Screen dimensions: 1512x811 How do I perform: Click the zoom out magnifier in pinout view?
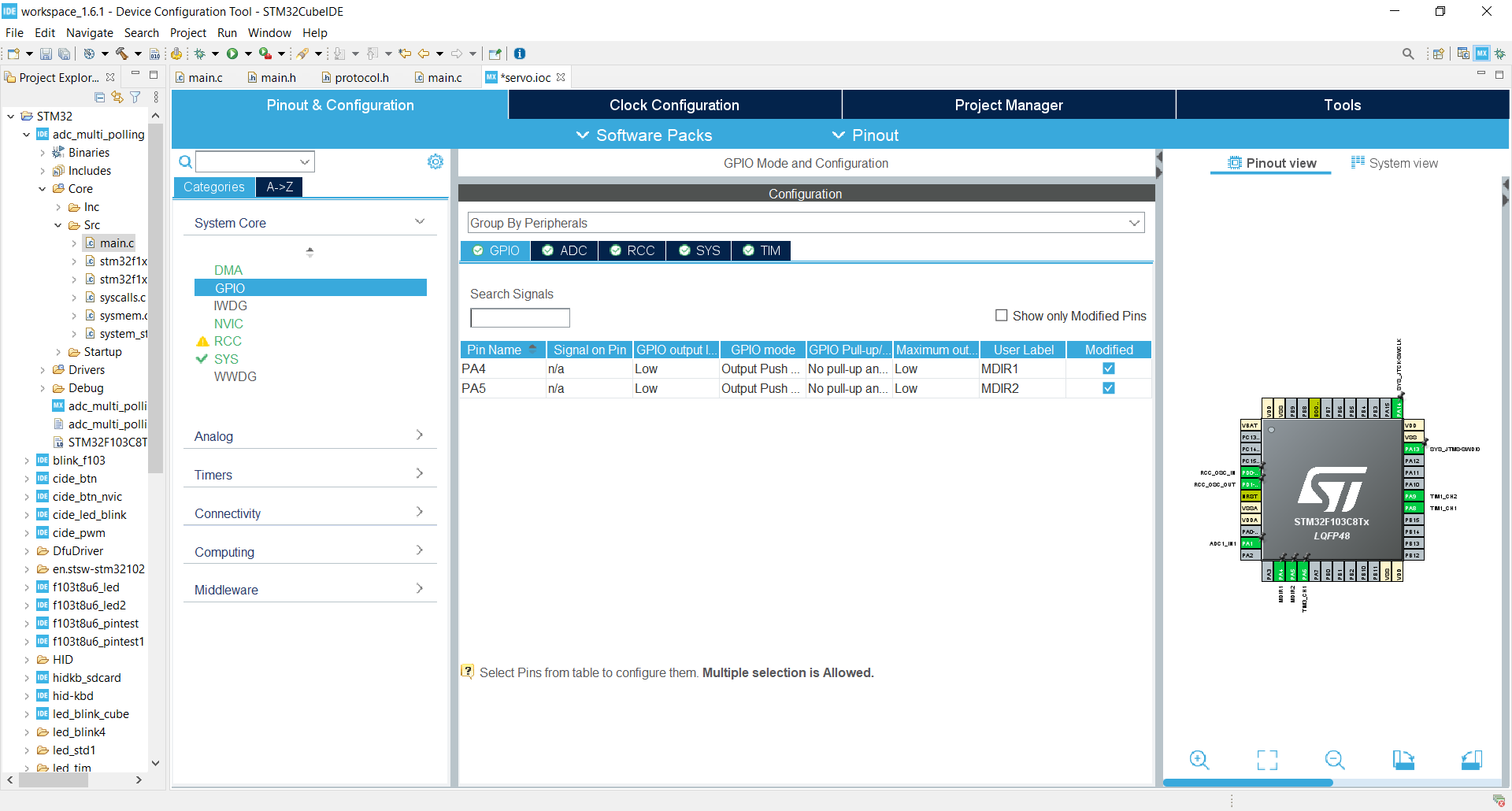click(x=1335, y=760)
